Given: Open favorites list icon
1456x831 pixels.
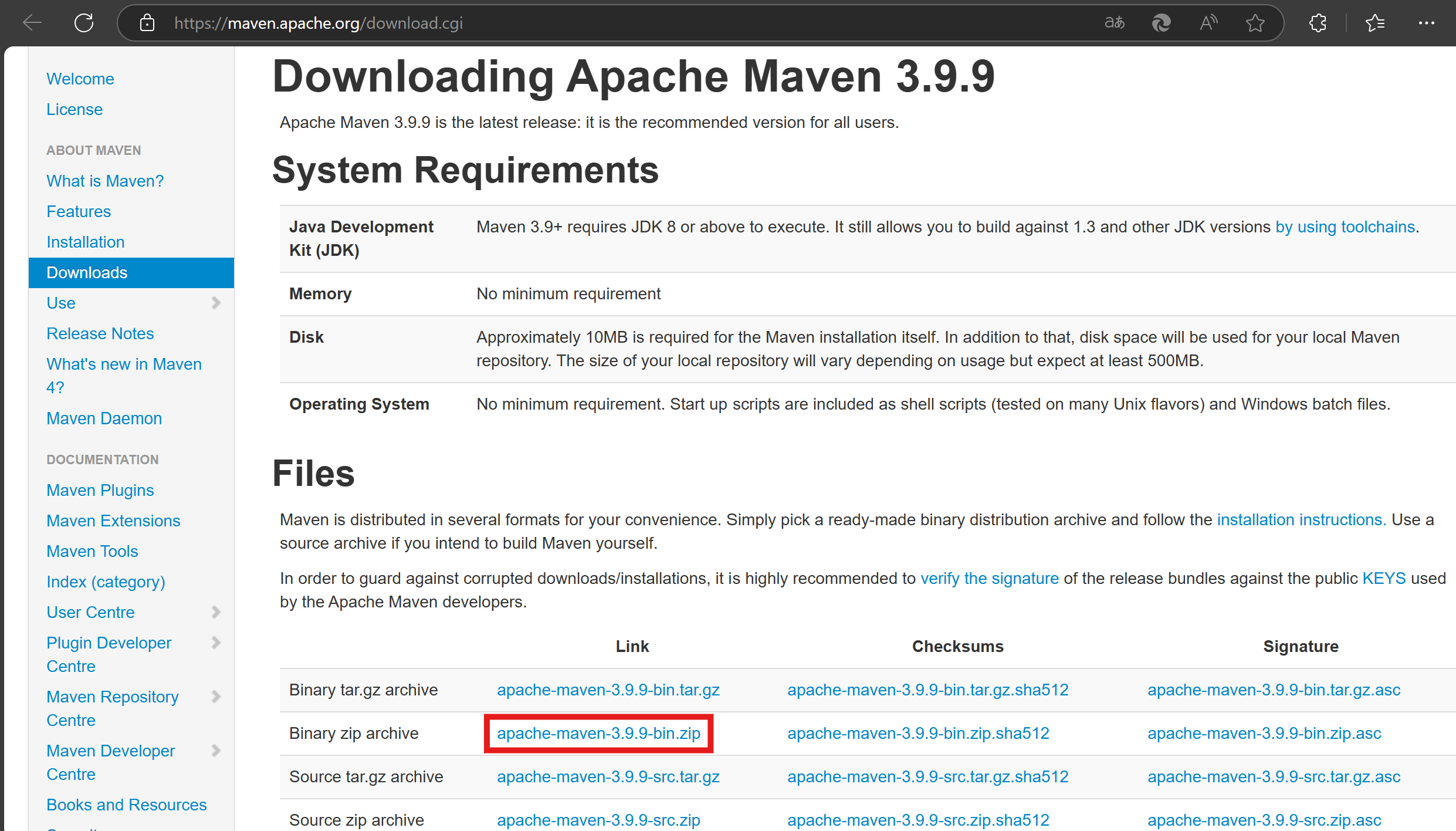Looking at the screenshot, I should (x=1374, y=23).
